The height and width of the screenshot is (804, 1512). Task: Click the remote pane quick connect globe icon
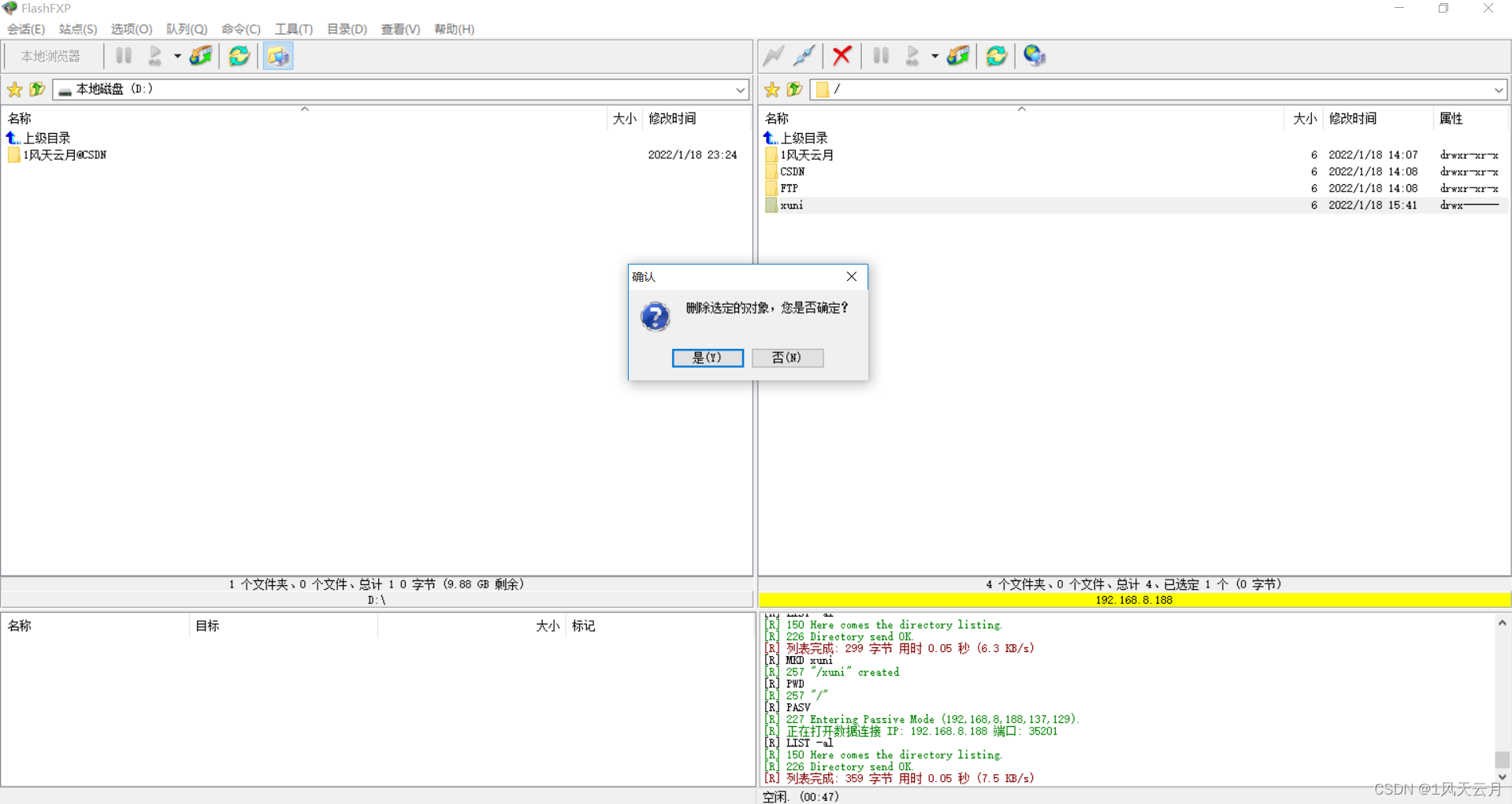[958, 56]
